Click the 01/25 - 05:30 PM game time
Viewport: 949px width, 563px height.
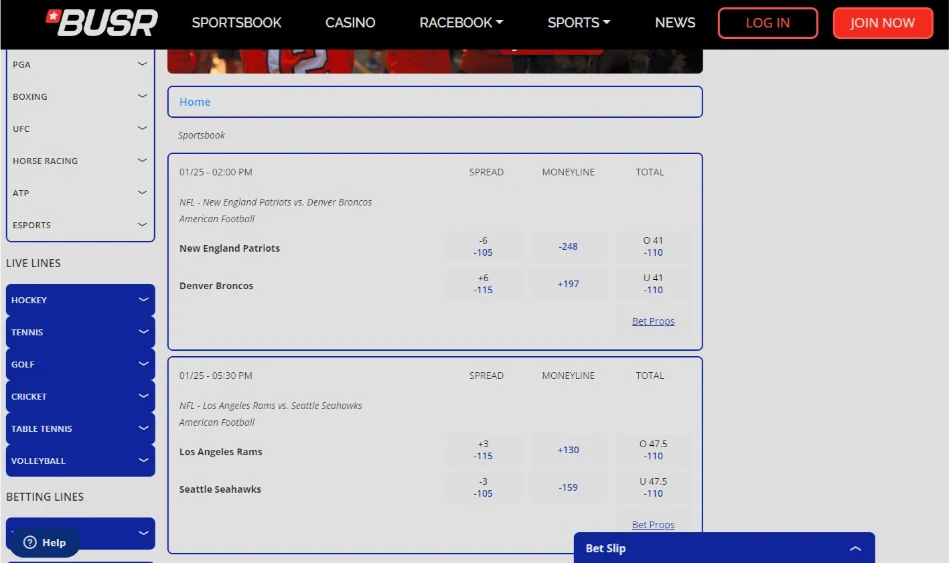pos(215,375)
